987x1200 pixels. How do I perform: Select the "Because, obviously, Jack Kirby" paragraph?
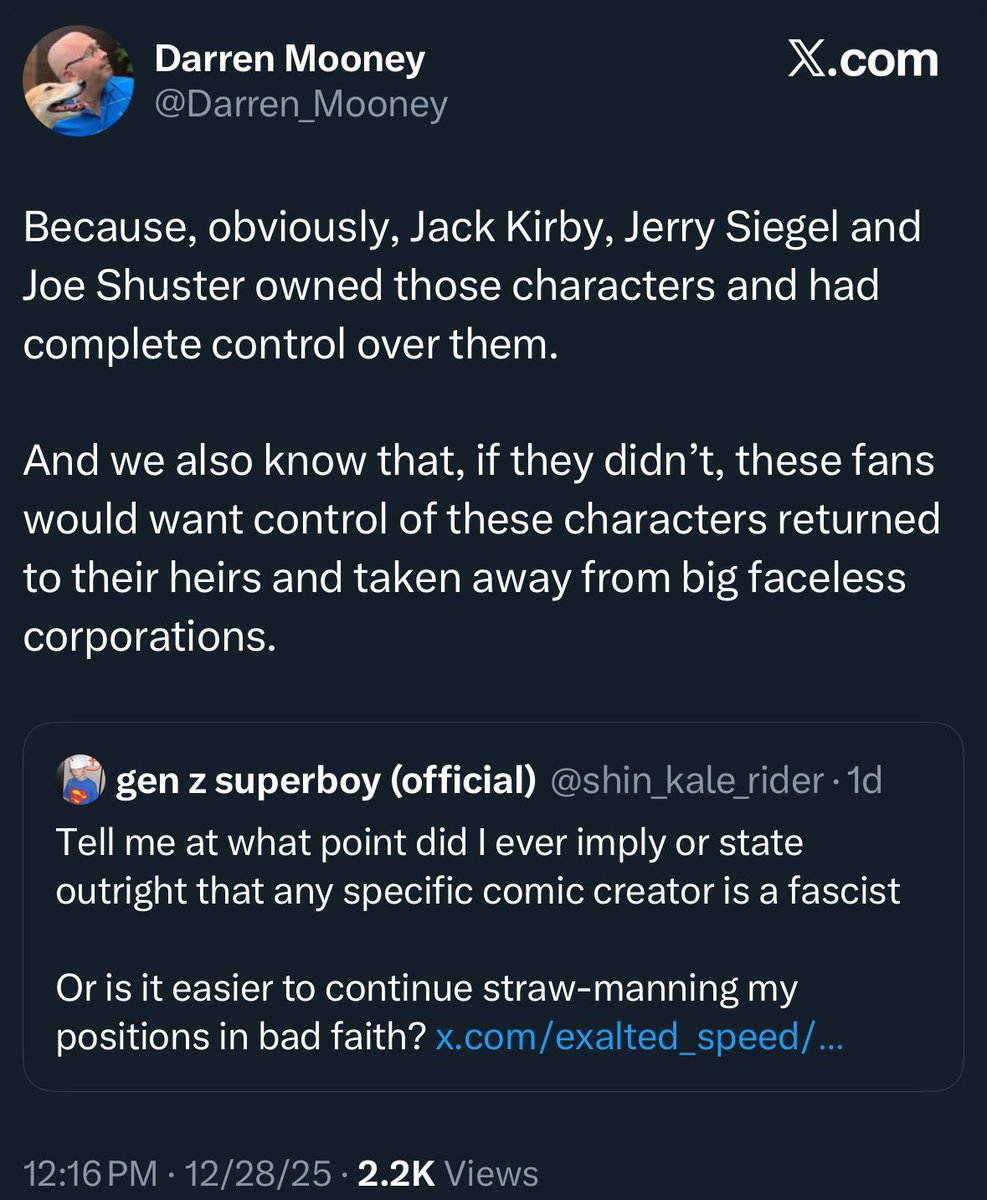(472, 286)
